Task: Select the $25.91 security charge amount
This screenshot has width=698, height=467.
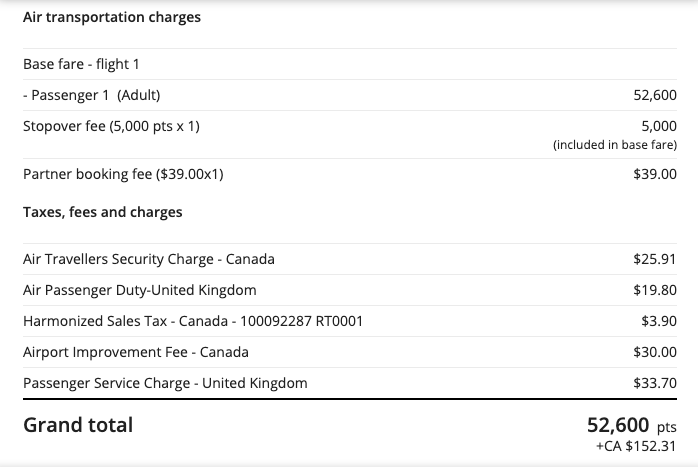Action: click(x=655, y=259)
